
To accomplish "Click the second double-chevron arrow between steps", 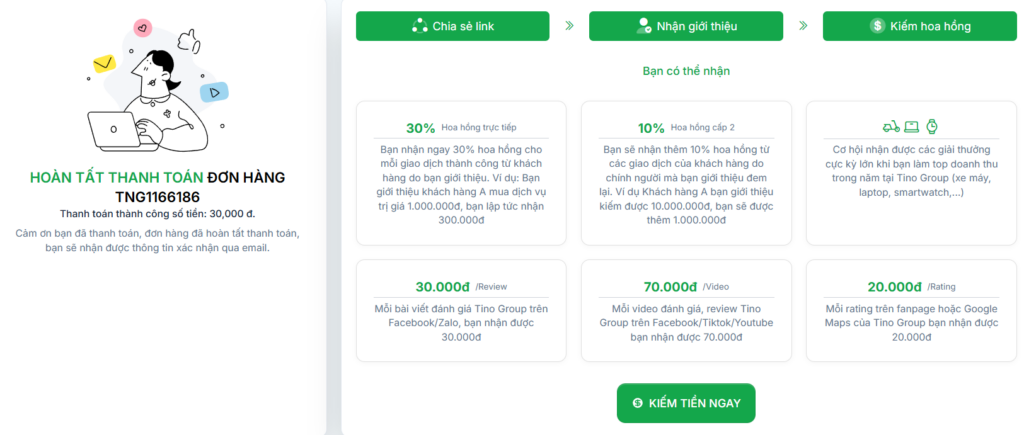I will click(803, 26).
